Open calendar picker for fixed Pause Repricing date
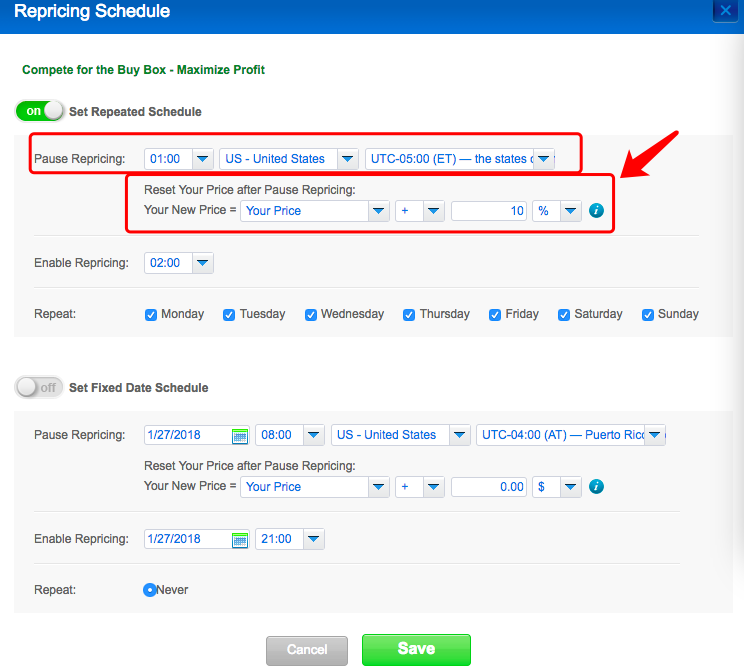This screenshot has width=744, height=666. pyautogui.click(x=240, y=435)
